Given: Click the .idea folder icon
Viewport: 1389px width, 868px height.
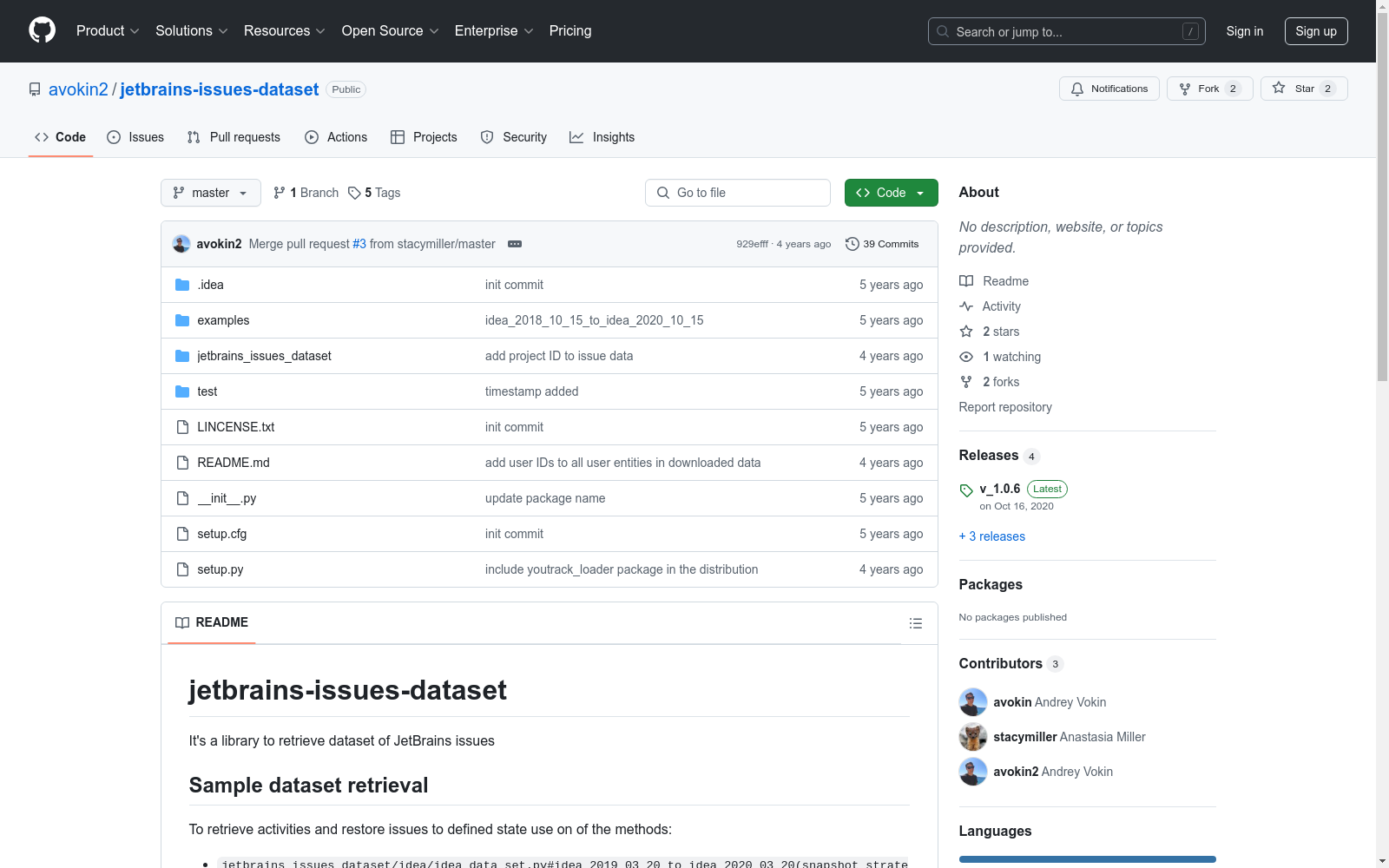Looking at the screenshot, I should 182,285.
